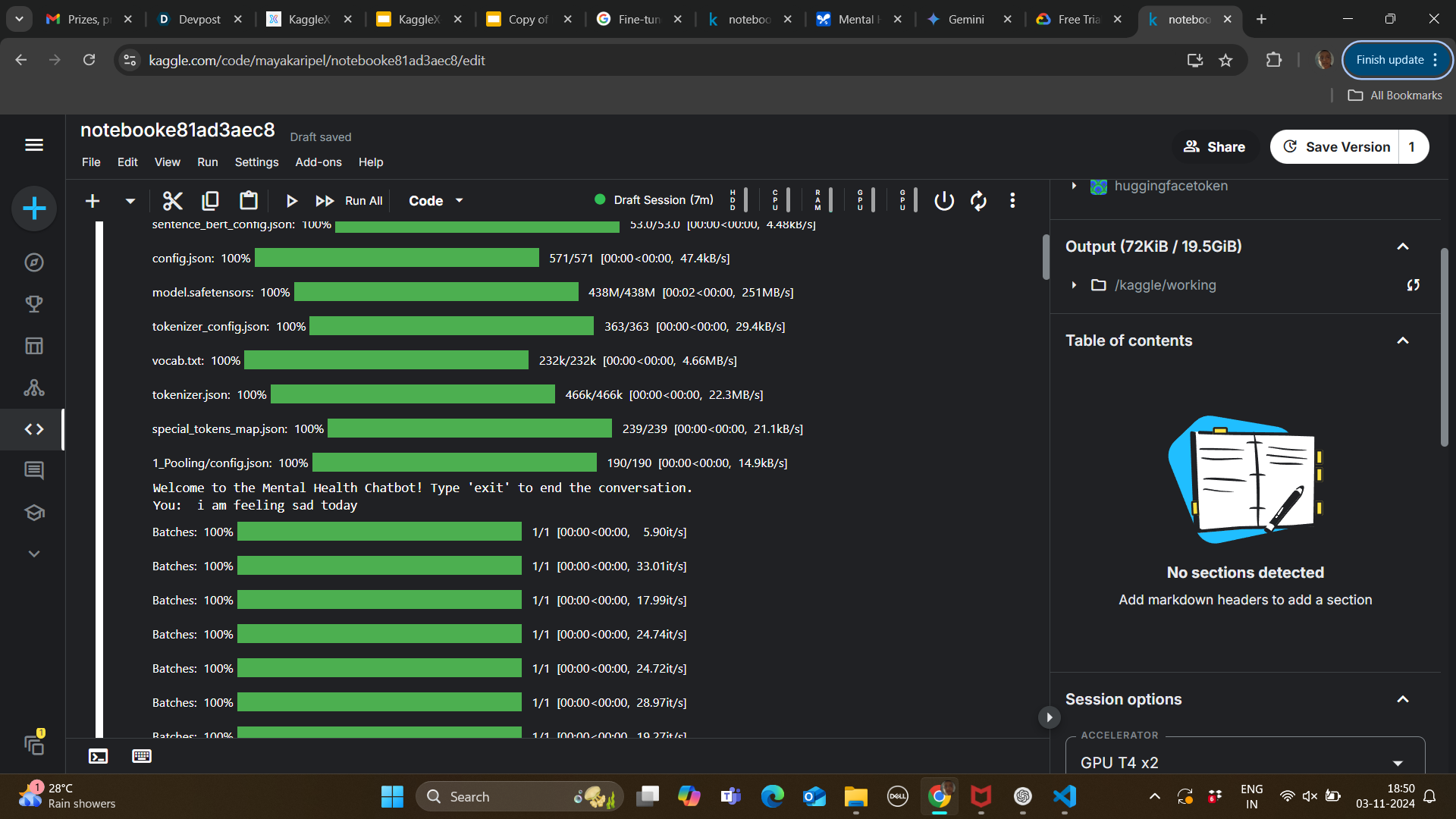
Task: Click the session power button icon
Action: (943, 201)
